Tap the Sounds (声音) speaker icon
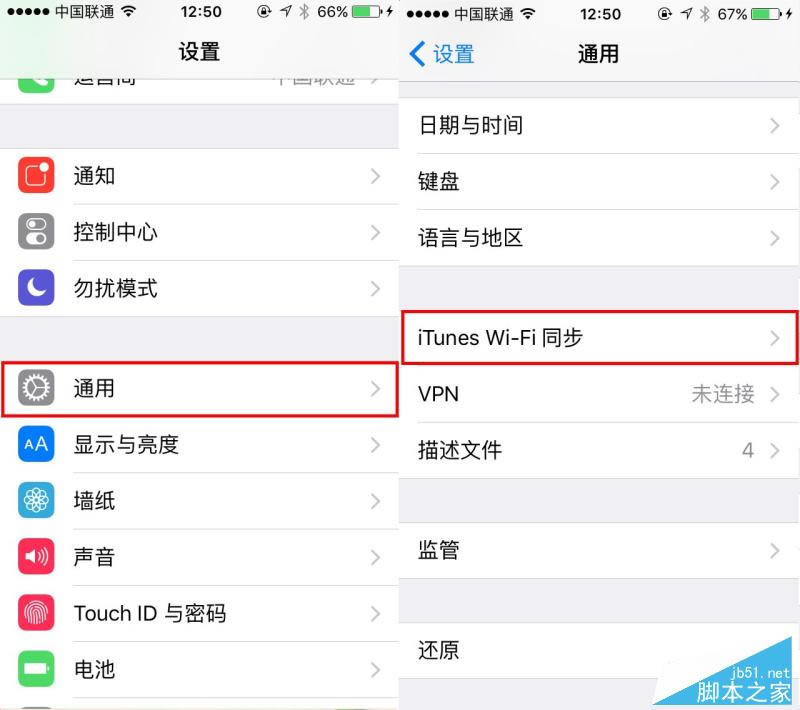The image size is (800, 710). click(x=36, y=556)
